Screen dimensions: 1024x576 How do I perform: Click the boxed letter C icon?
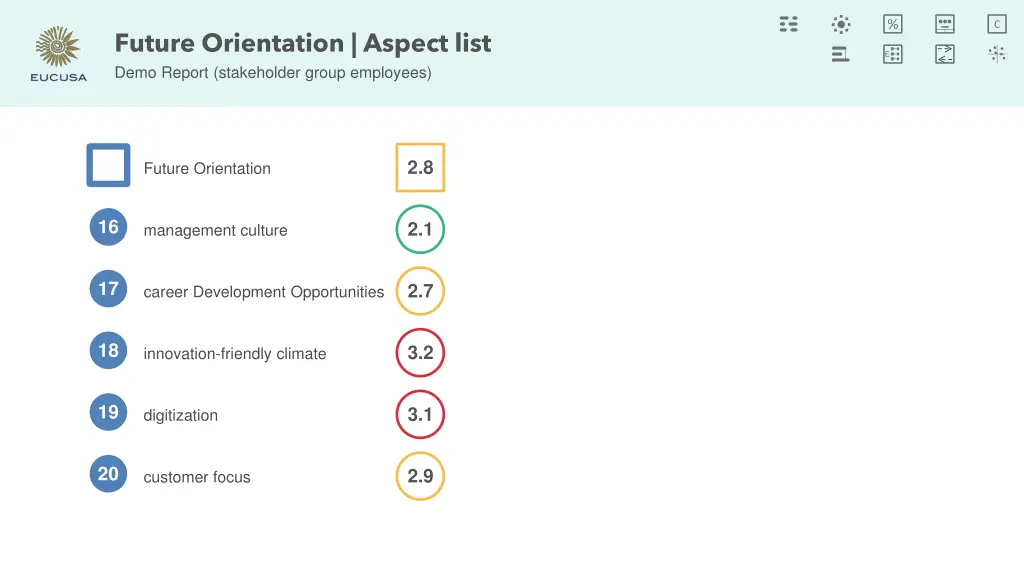(x=997, y=24)
